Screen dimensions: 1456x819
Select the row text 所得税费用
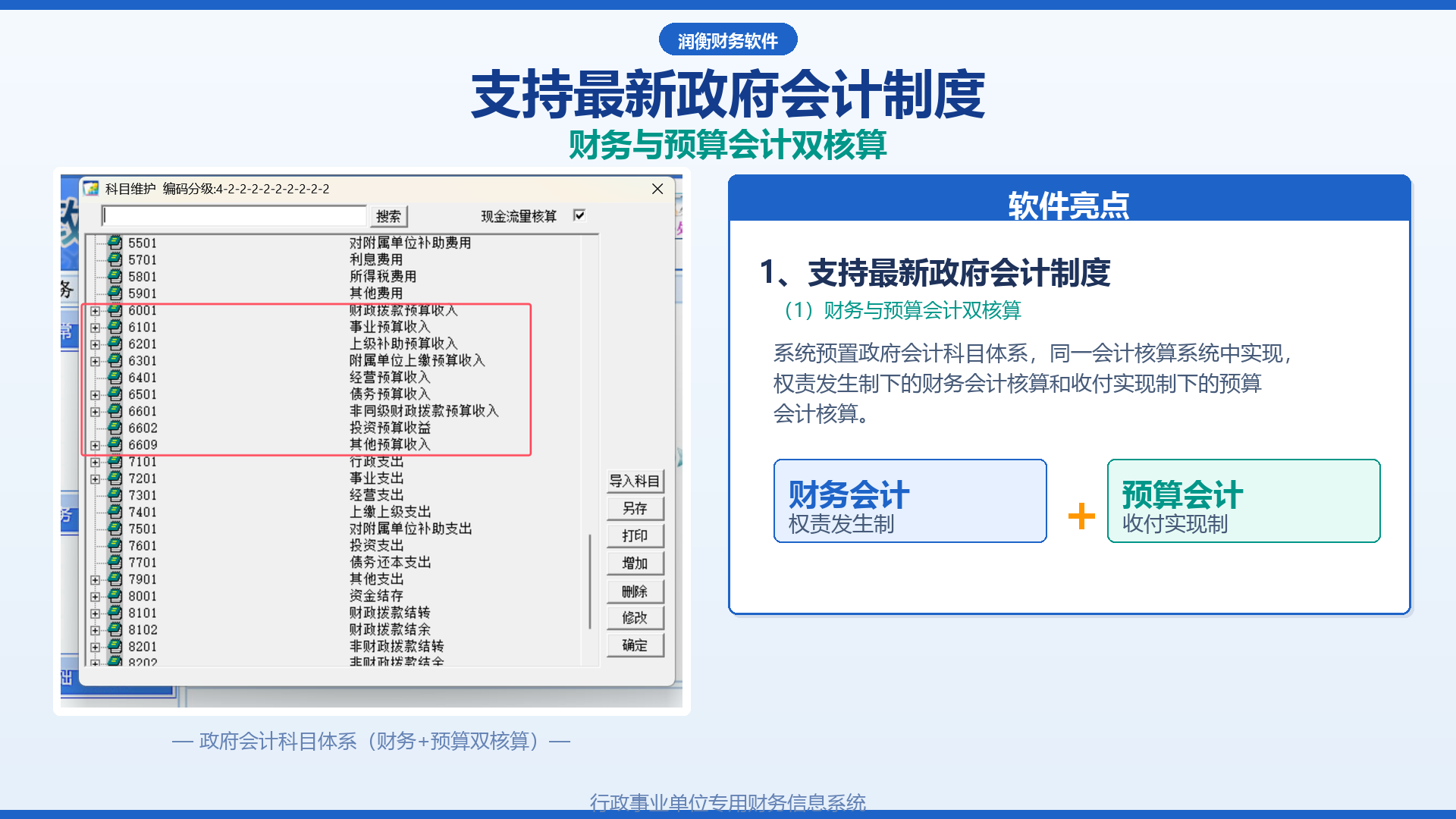[x=383, y=276]
